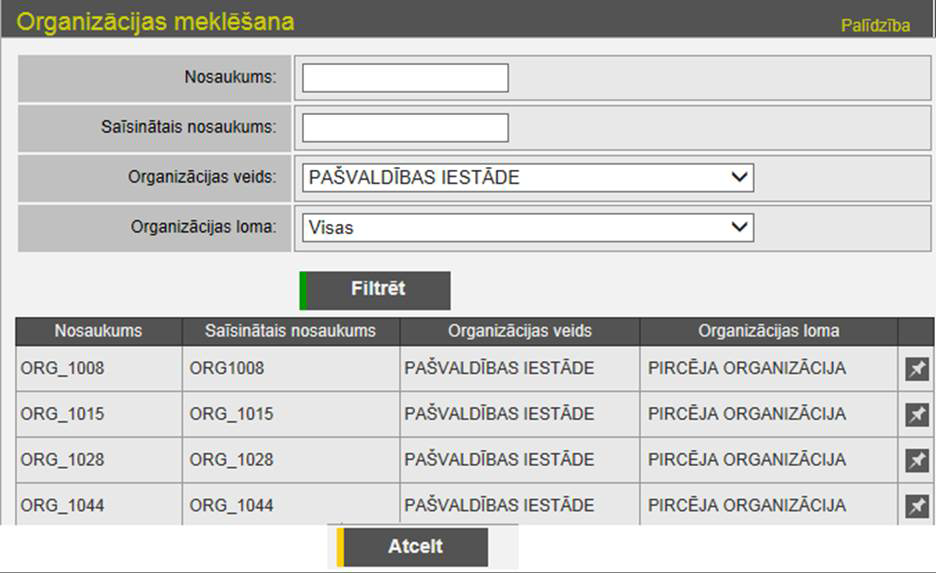936x573 pixels.
Task: Select the ORG_1015 row name cell
Action: pyautogui.click(x=62, y=414)
